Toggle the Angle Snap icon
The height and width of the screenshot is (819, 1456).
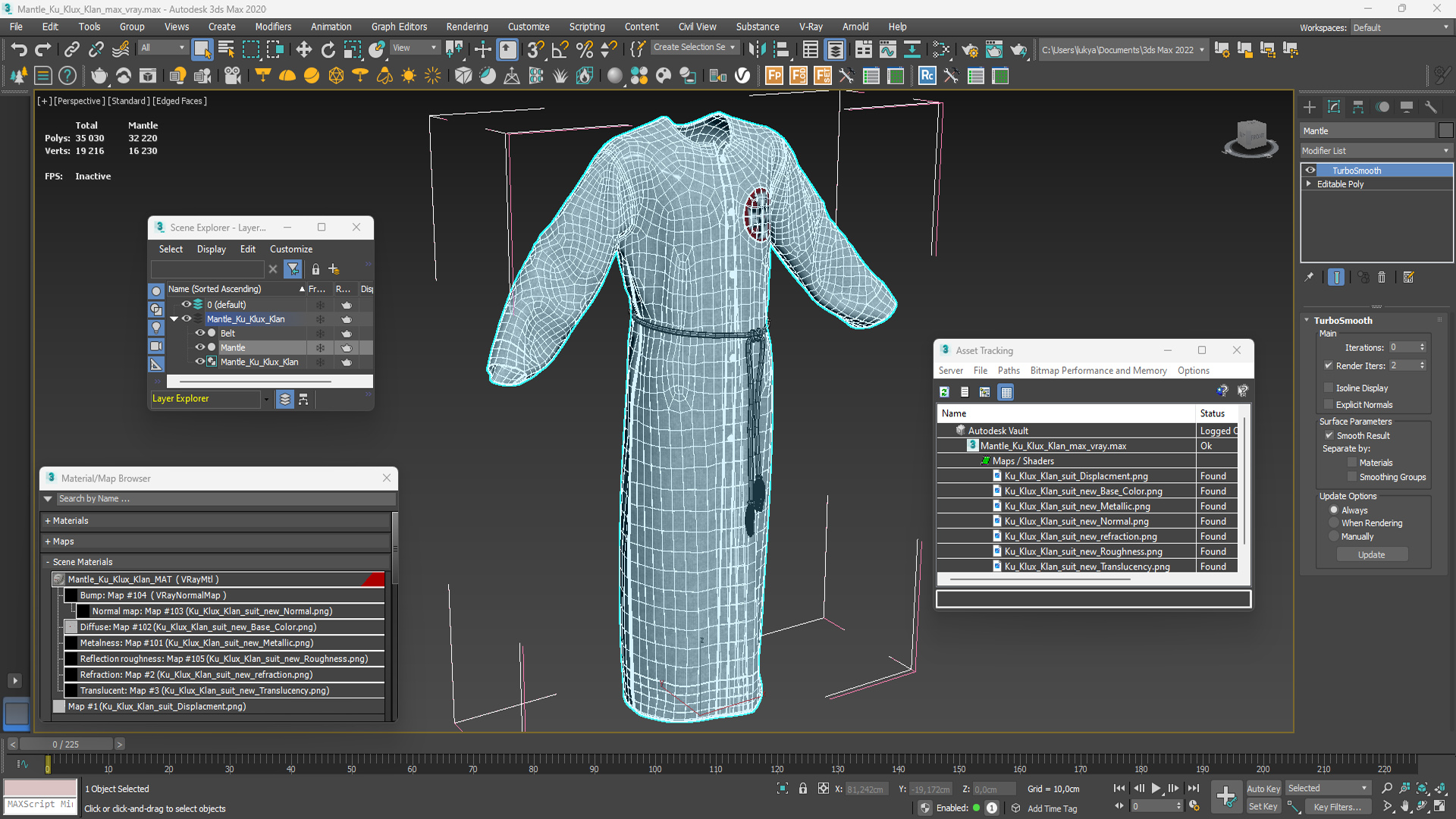(560, 50)
